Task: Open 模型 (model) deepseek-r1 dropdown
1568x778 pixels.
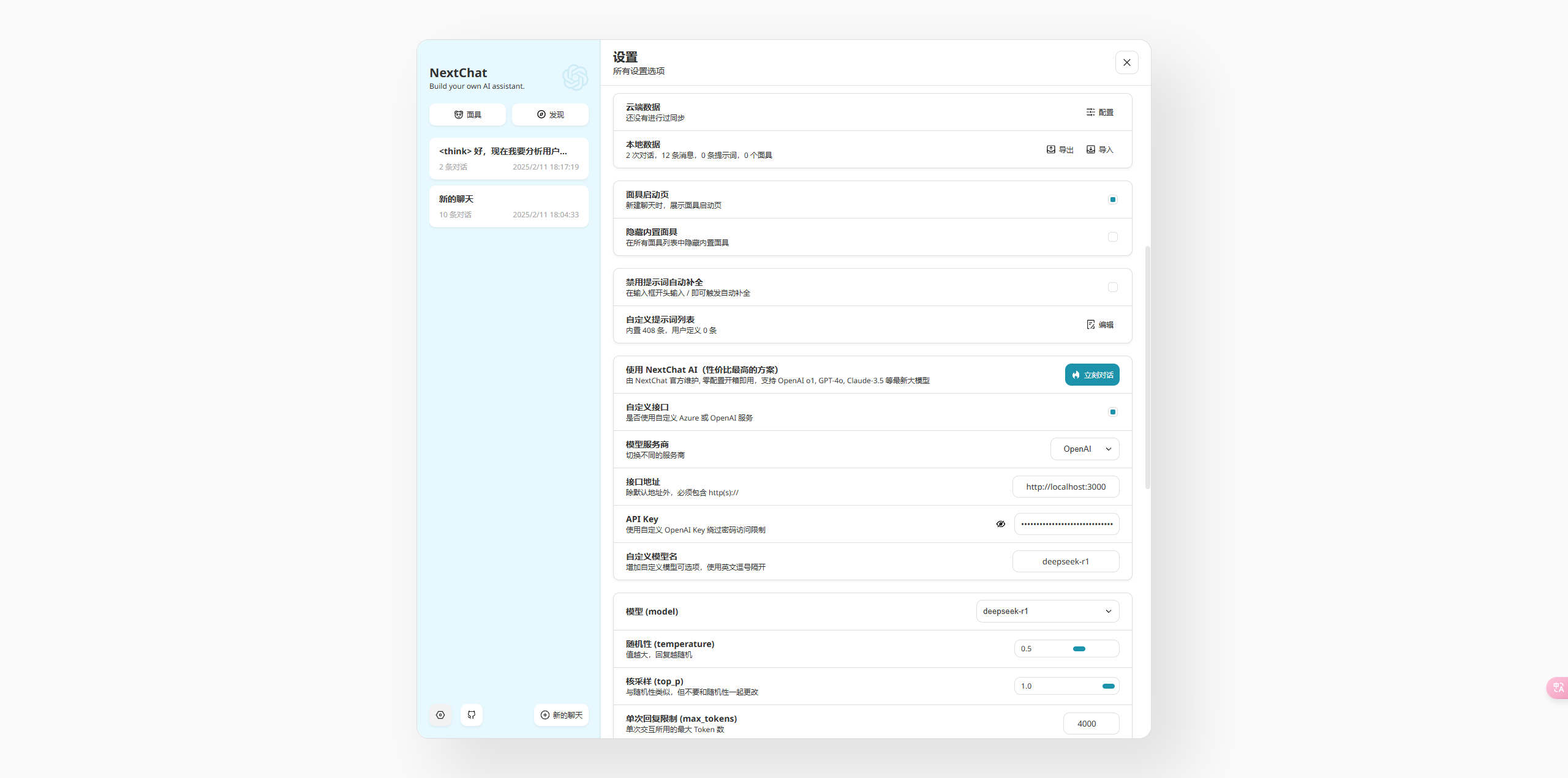Action: [1047, 611]
